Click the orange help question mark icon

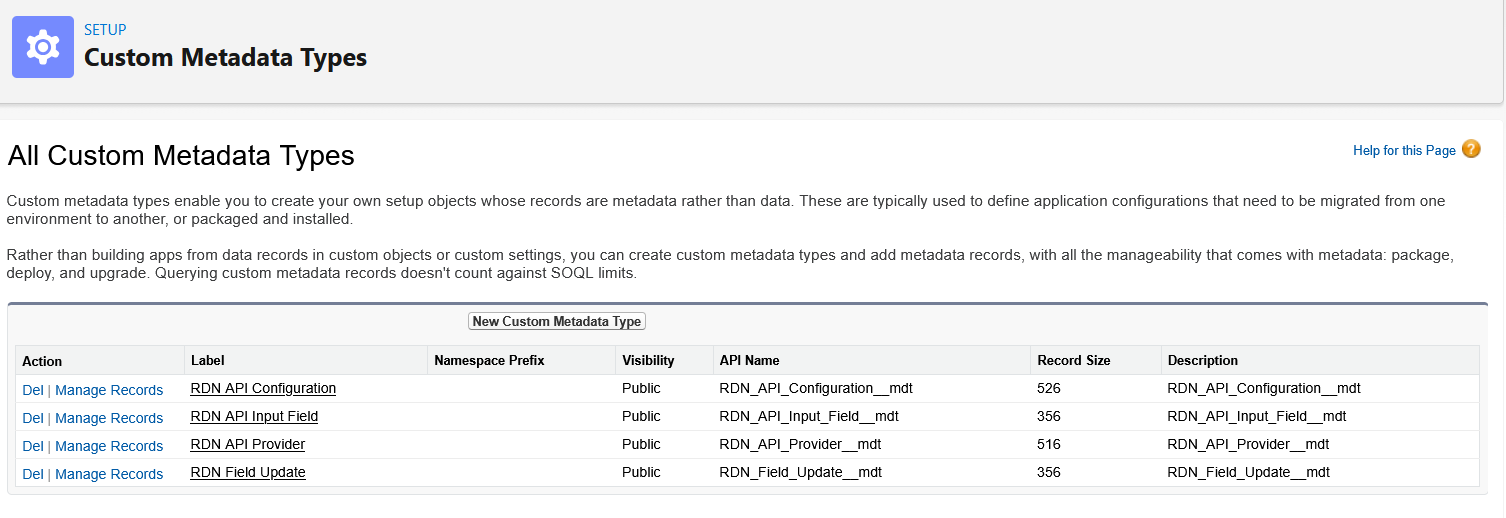click(x=1470, y=149)
